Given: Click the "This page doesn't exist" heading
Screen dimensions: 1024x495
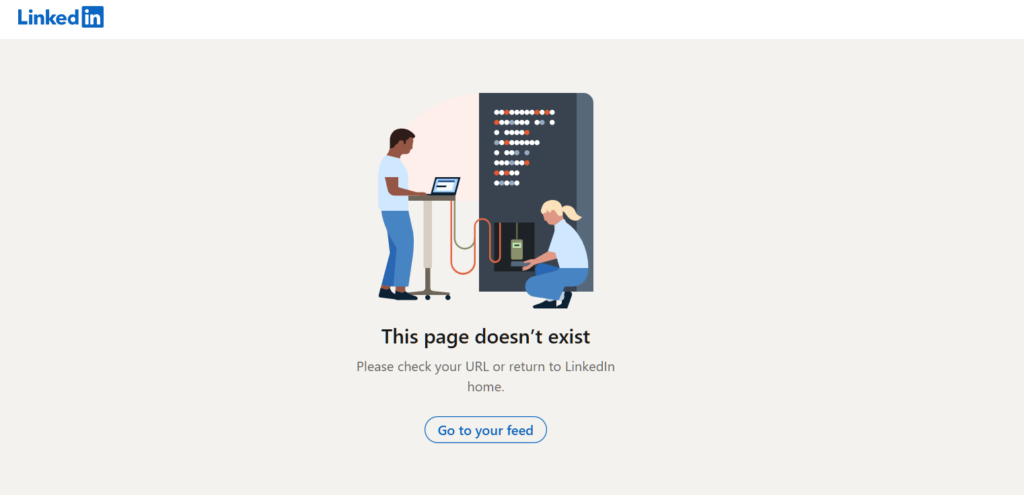Looking at the screenshot, I should tap(485, 336).
